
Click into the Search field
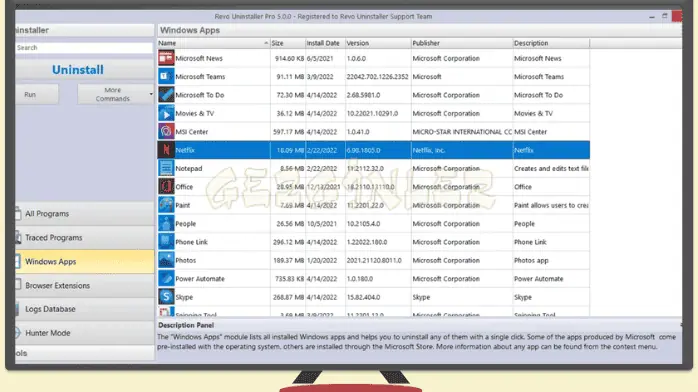click(x=84, y=48)
